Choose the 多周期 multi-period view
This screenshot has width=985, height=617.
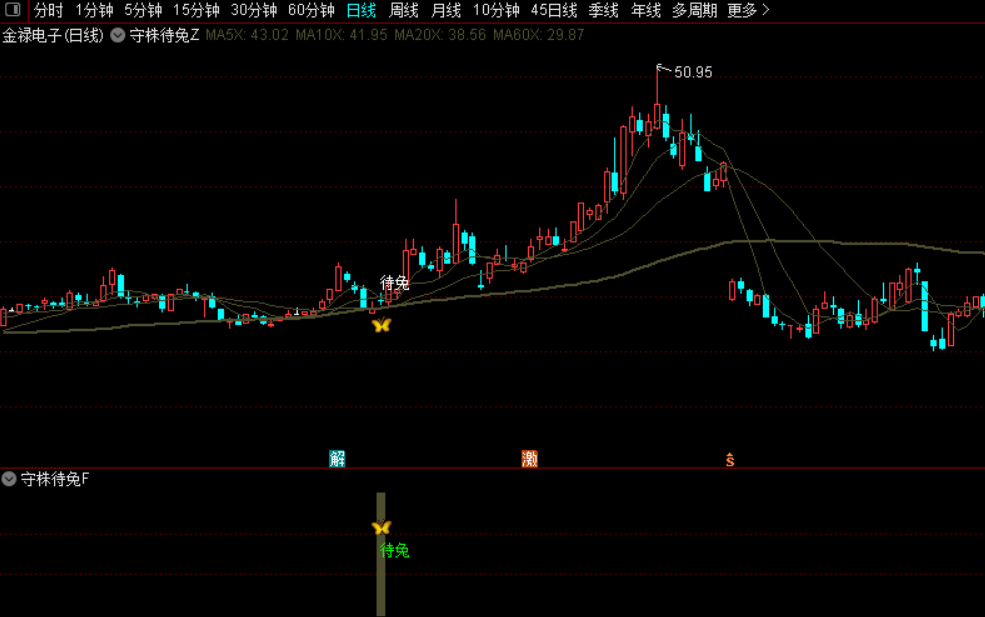pyautogui.click(x=694, y=10)
